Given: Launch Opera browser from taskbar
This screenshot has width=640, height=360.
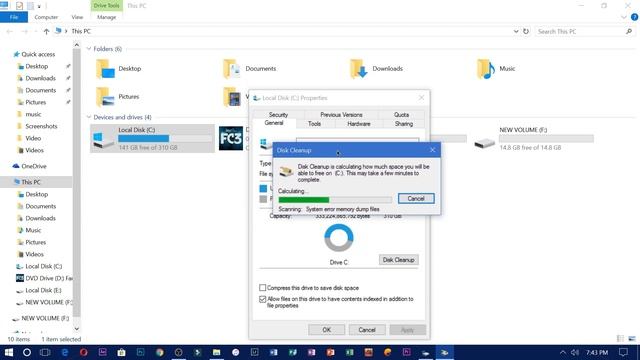Looking at the screenshot, I should 83,352.
